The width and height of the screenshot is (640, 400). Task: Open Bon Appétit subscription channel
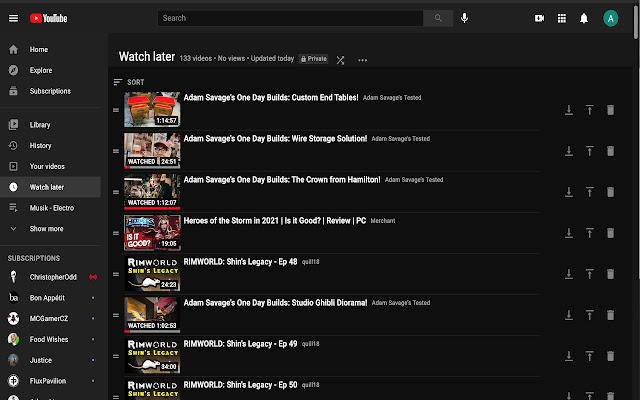click(50, 298)
